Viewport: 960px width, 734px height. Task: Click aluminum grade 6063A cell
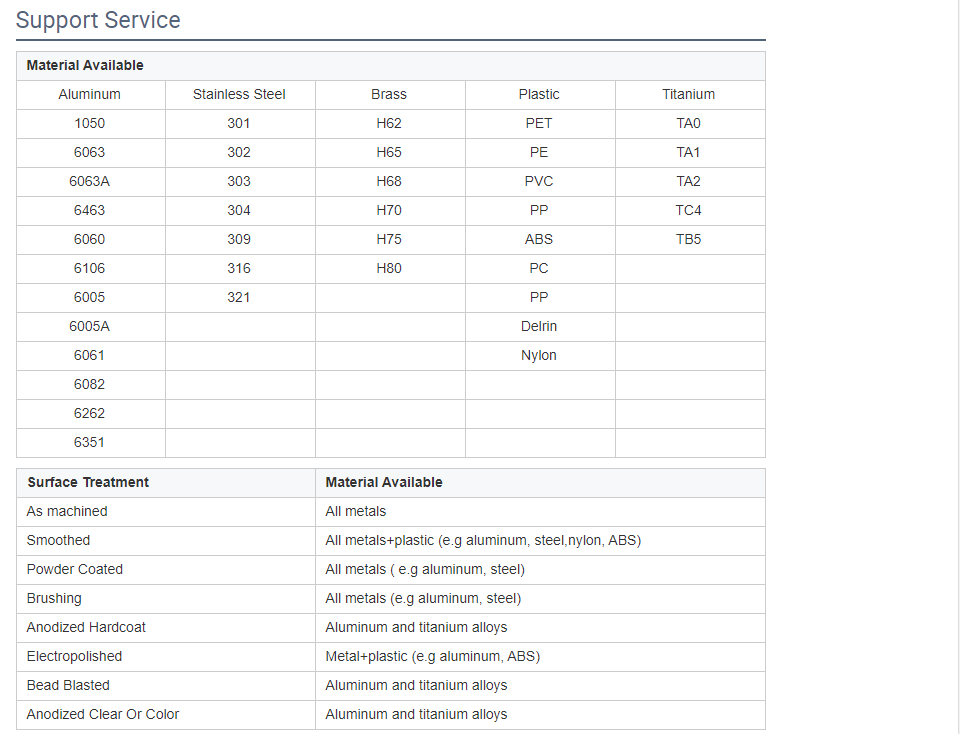click(x=91, y=182)
